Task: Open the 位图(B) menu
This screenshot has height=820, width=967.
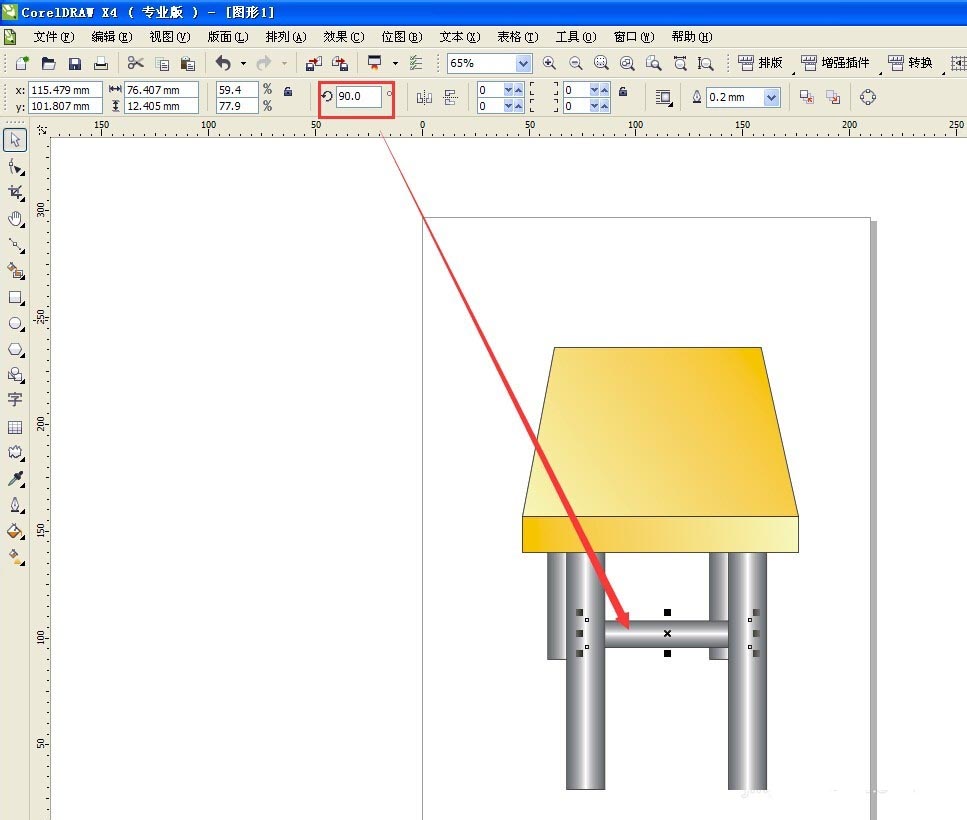Action: click(401, 37)
